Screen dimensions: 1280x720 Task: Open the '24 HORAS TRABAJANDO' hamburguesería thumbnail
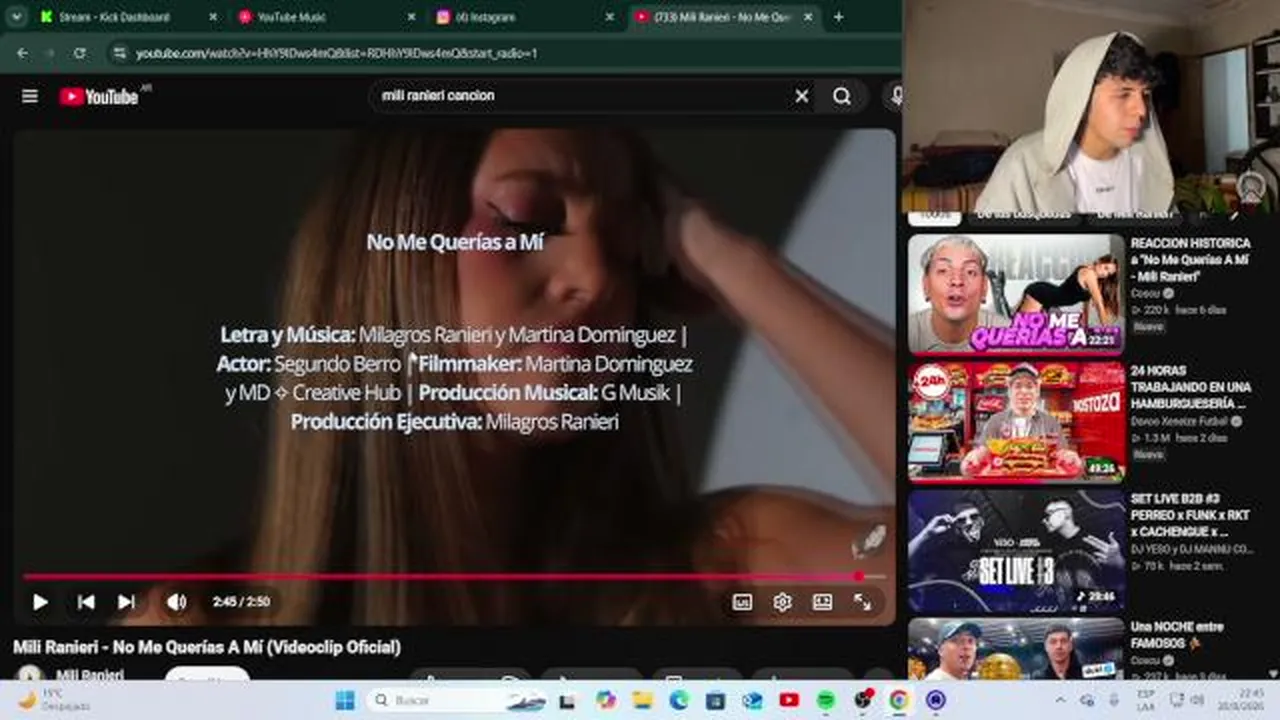click(1016, 422)
